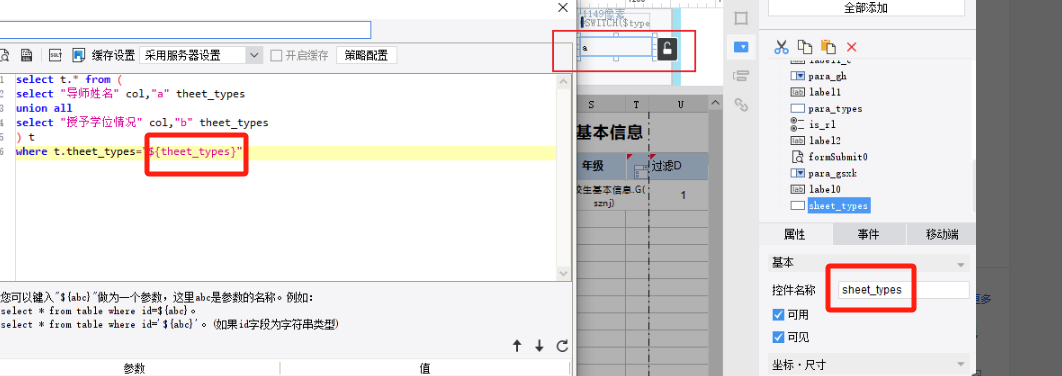Viewport: 1062px width, 376px height.
Task: Click the data sheet icon in query toolbar
Action: [27, 55]
